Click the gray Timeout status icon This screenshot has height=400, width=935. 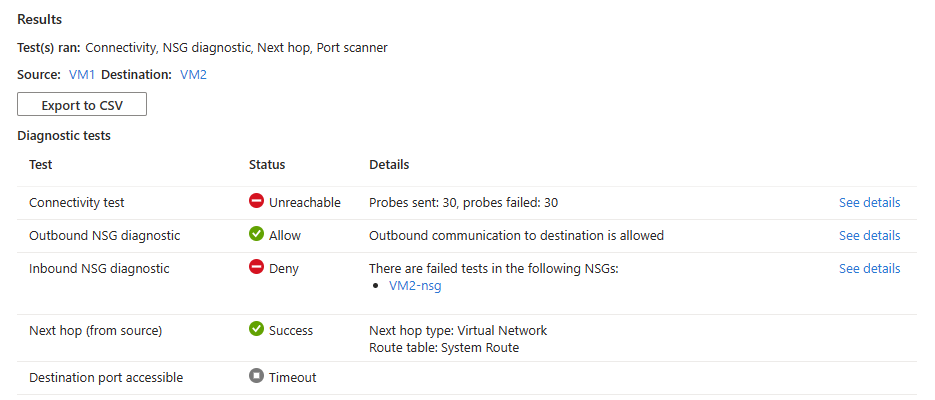coord(256,377)
